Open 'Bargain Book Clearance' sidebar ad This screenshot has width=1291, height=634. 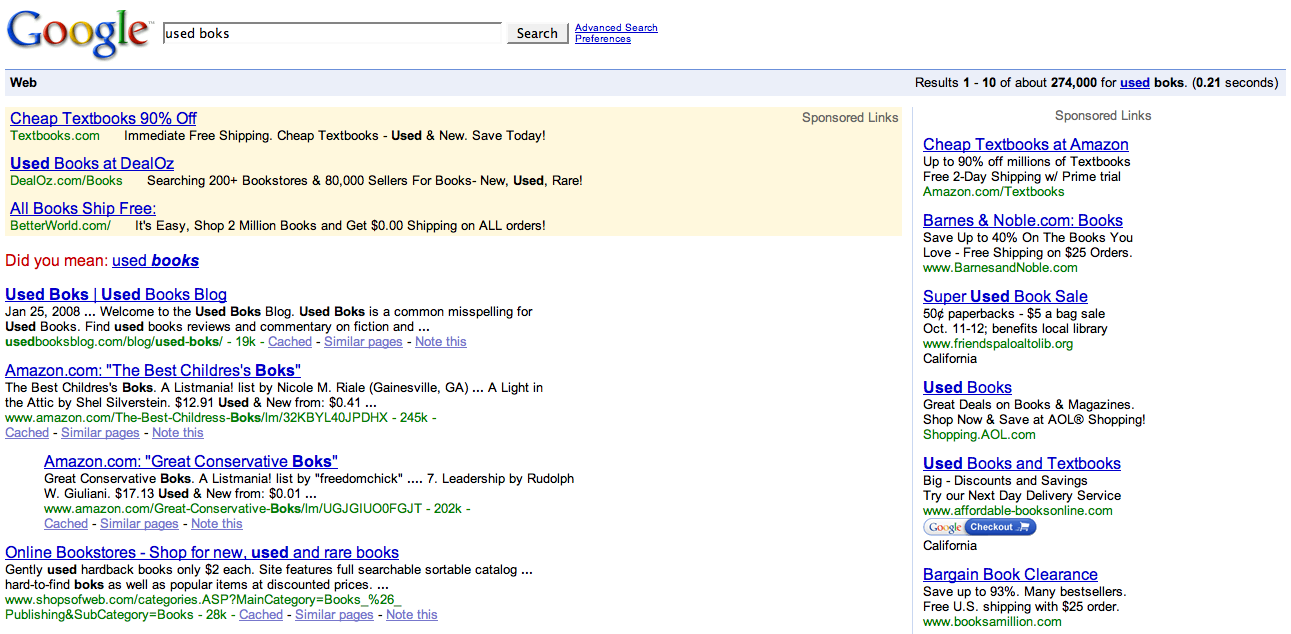coord(1010,574)
